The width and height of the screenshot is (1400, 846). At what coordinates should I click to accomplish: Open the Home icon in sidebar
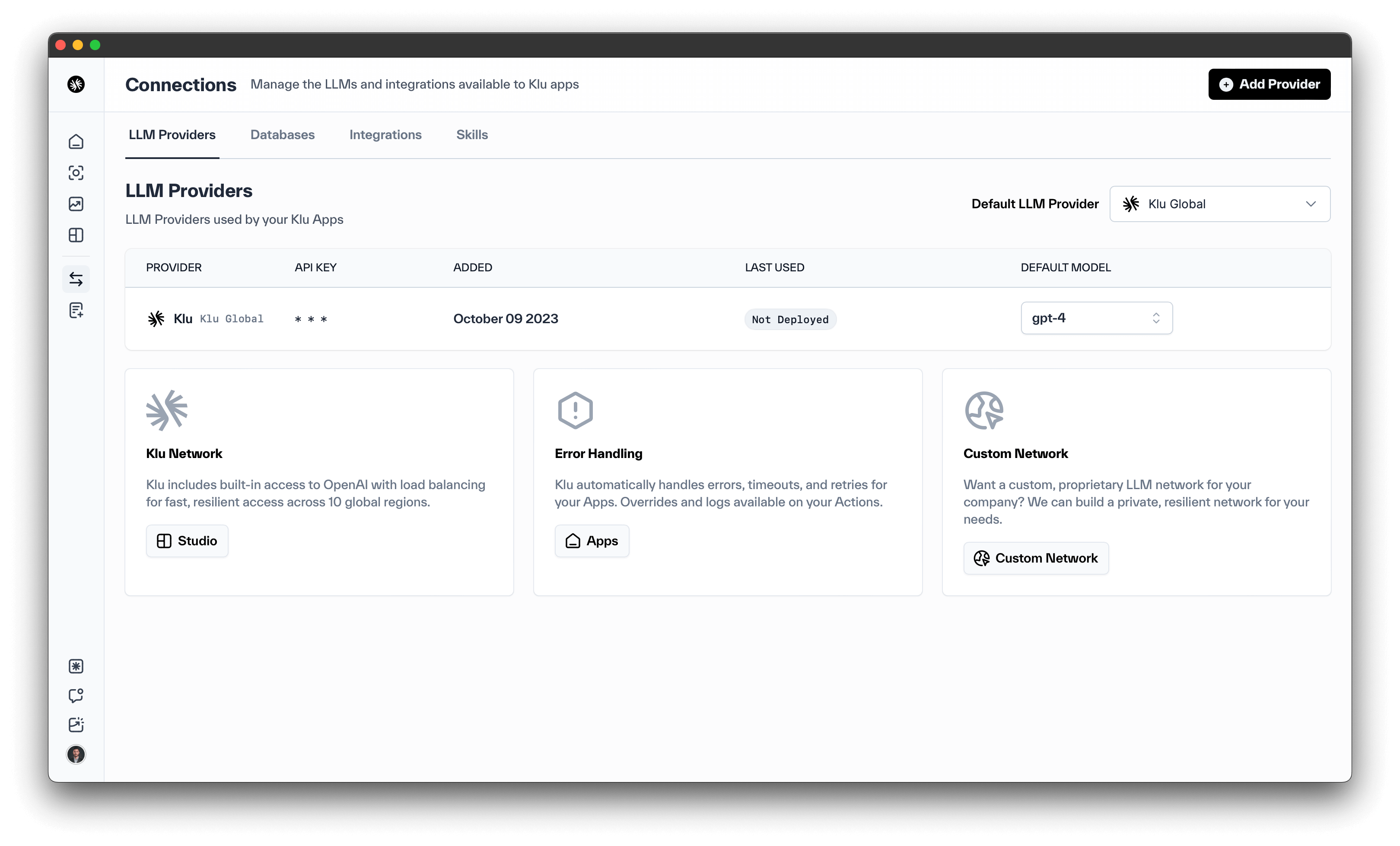coord(76,141)
